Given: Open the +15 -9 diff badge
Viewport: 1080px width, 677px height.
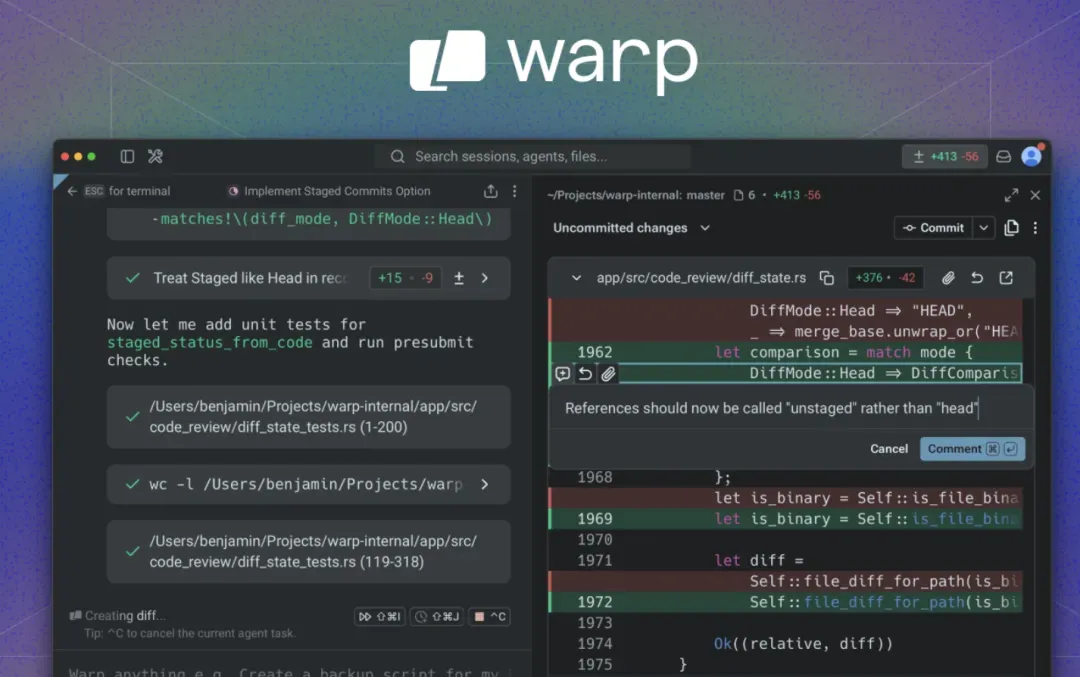Looking at the screenshot, I should pyautogui.click(x=405, y=278).
